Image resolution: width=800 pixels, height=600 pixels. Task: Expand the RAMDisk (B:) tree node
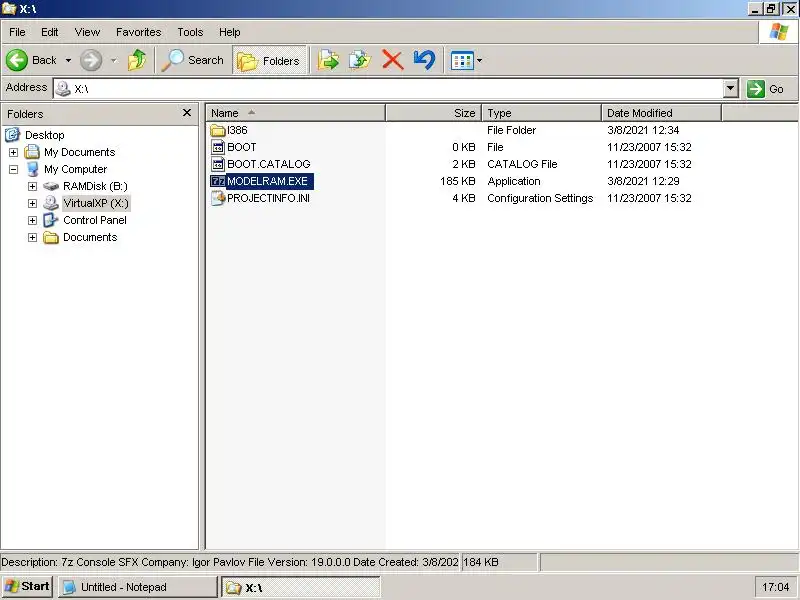click(32, 186)
